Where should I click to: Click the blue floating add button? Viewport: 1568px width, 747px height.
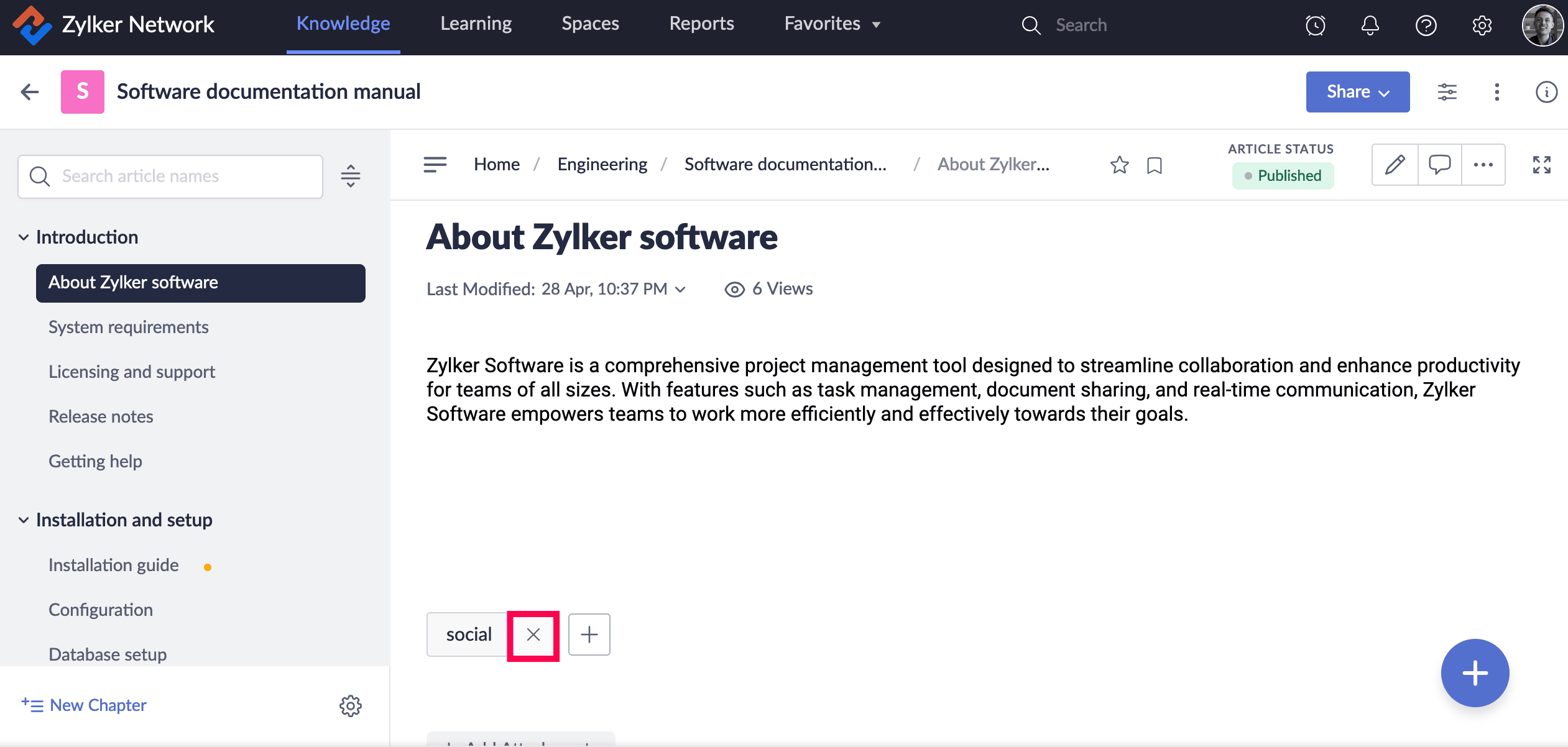(1474, 673)
